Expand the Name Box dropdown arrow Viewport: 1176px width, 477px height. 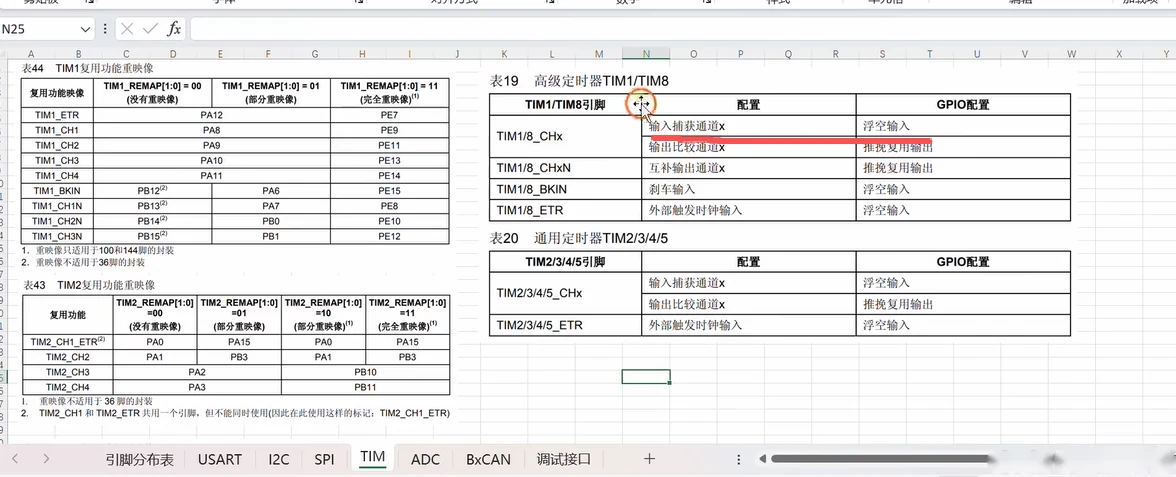click(85, 29)
